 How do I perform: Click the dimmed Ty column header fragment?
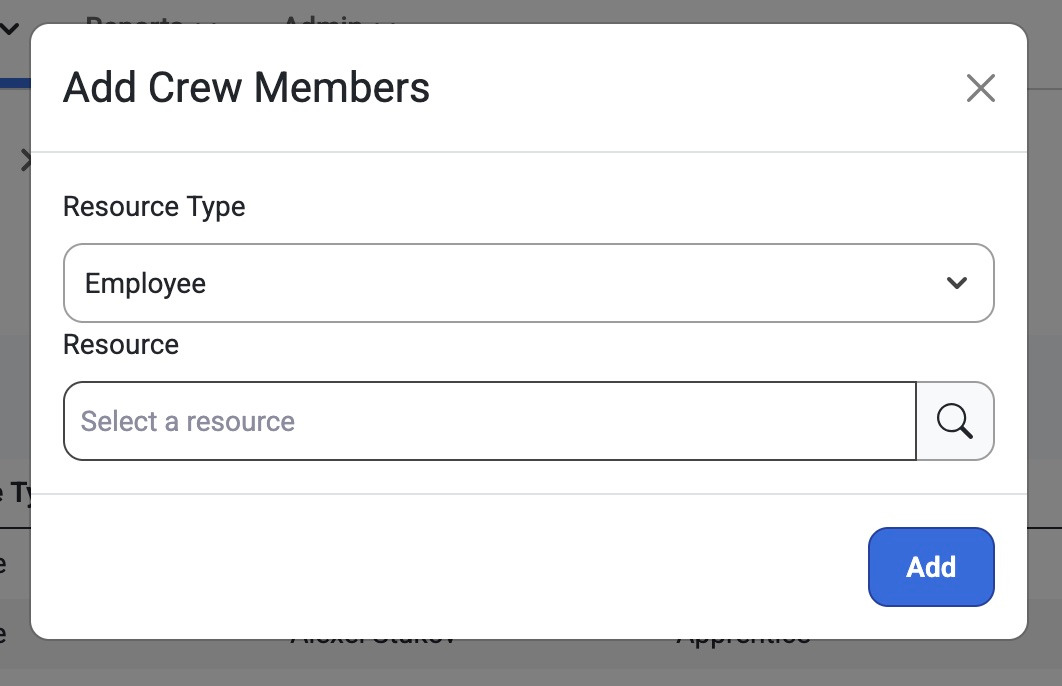(15, 493)
